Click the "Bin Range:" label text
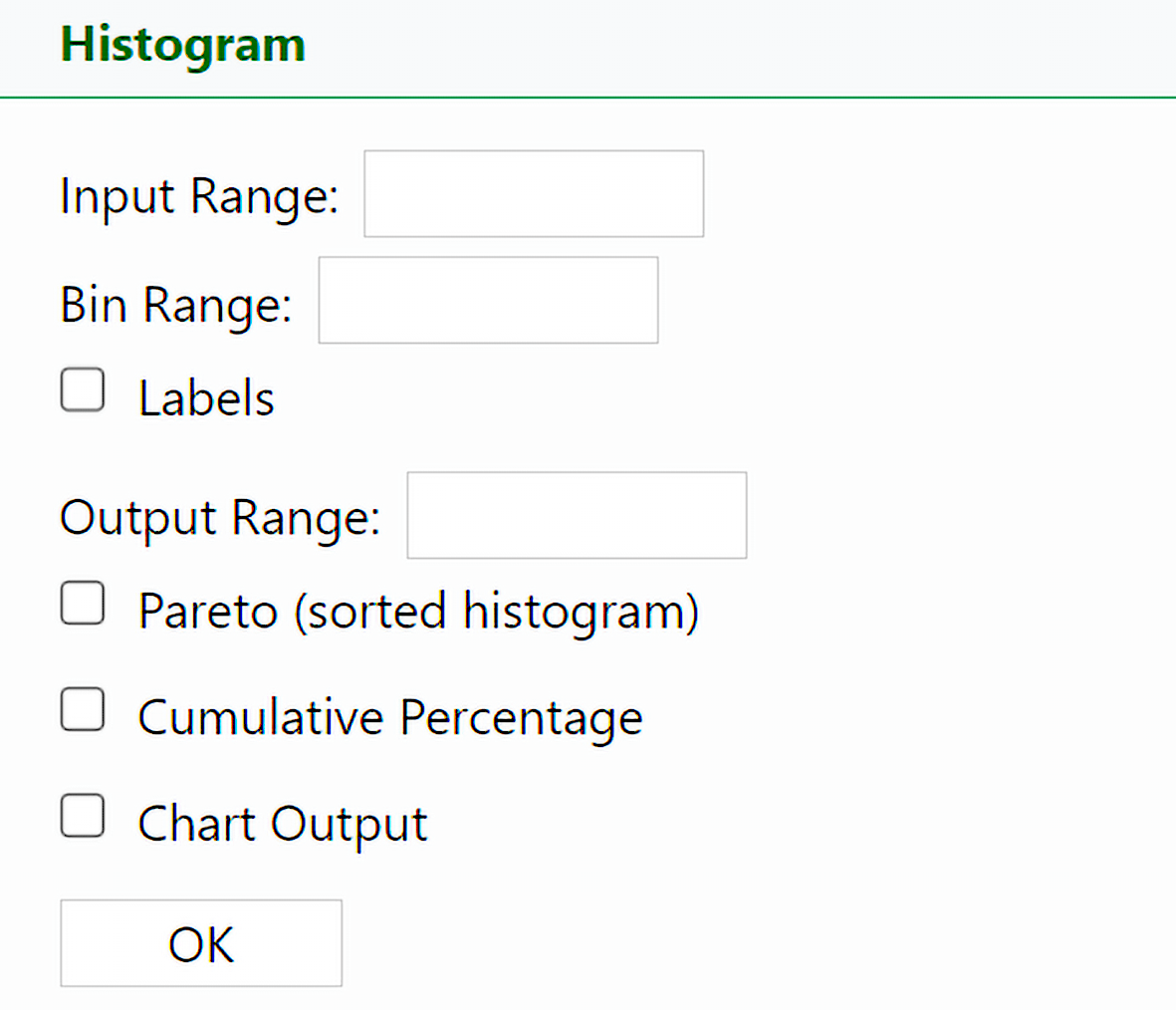The image size is (1176, 1010). pyautogui.click(x=176, y=303)
